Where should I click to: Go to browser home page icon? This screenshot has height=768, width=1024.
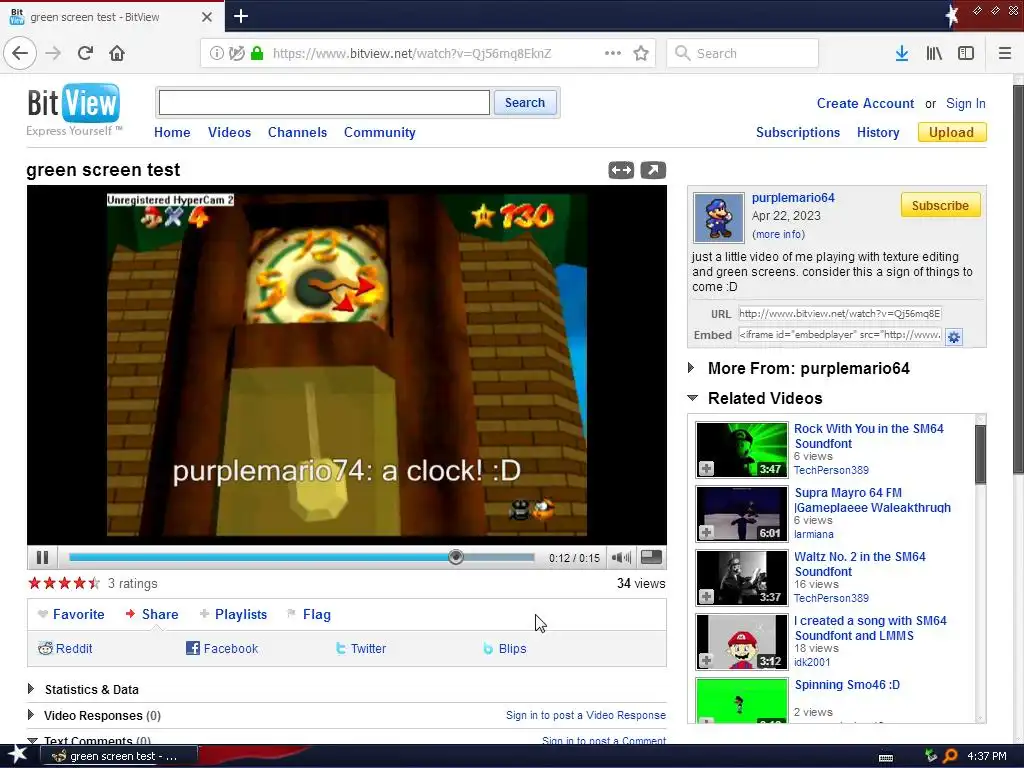117,53
